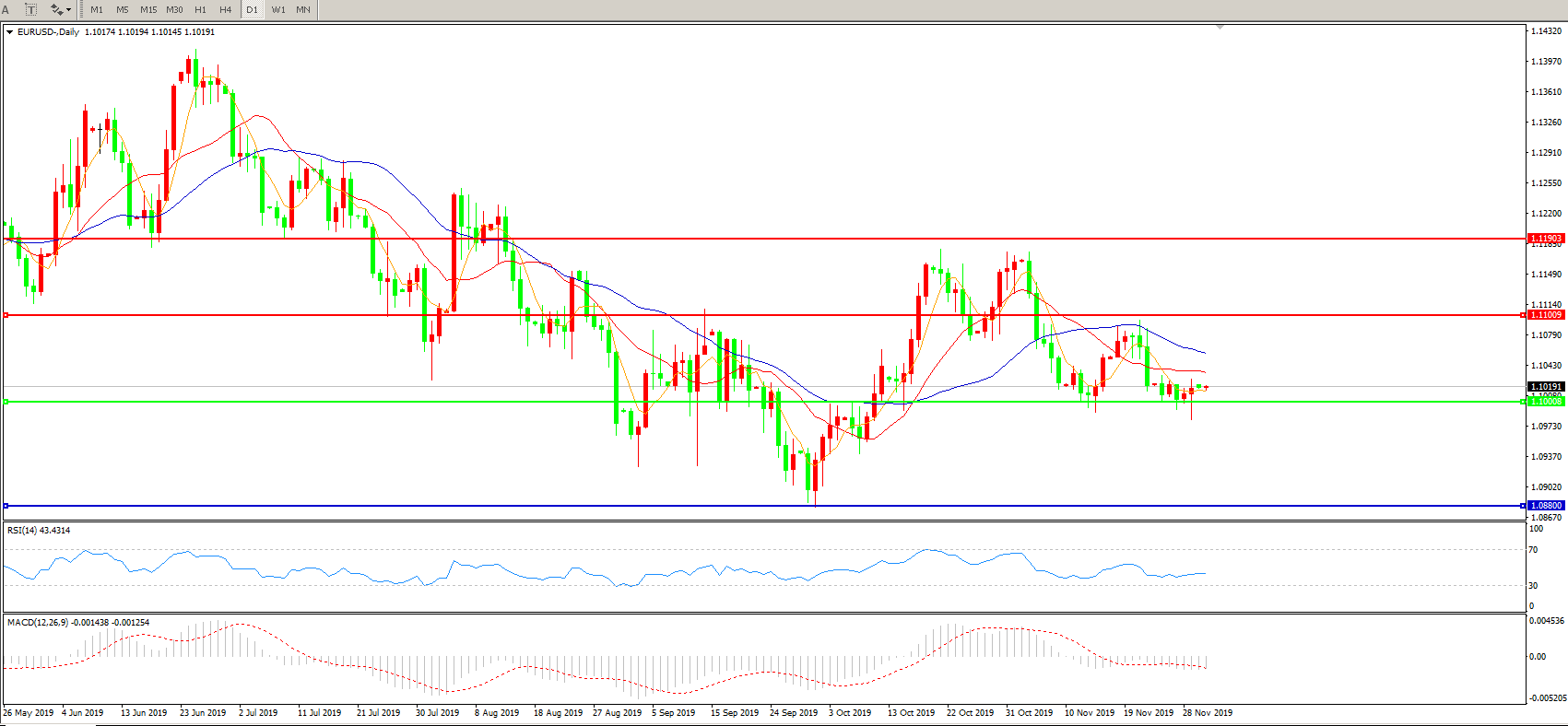Toggle the H4 timeframe button
The image size is (1568, 726).
(x=226, y=9)
